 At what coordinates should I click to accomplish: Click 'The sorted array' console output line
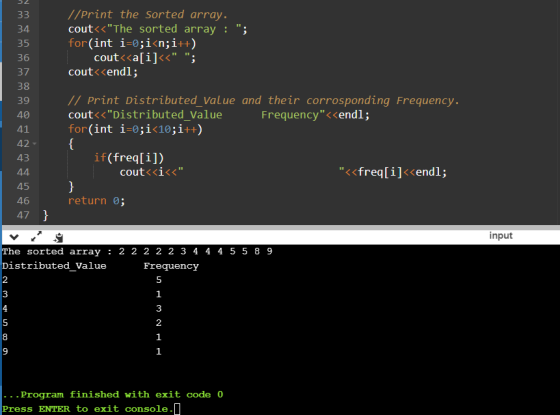pos(137,251)
